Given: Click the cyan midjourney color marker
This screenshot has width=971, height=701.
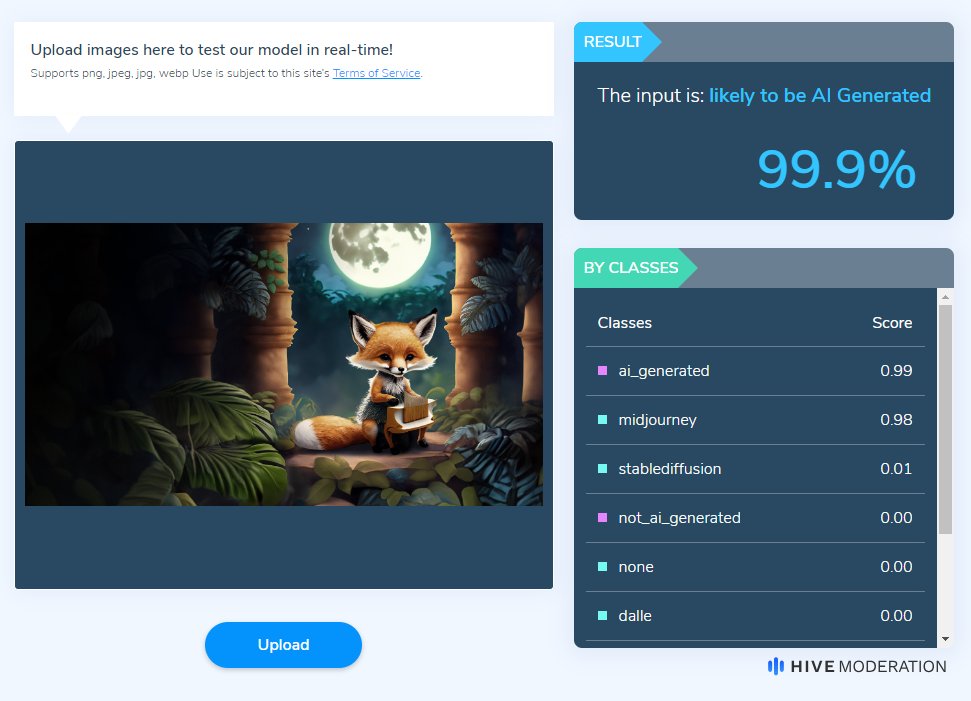Looking at the screenshot, I should (x=602, y=419).
